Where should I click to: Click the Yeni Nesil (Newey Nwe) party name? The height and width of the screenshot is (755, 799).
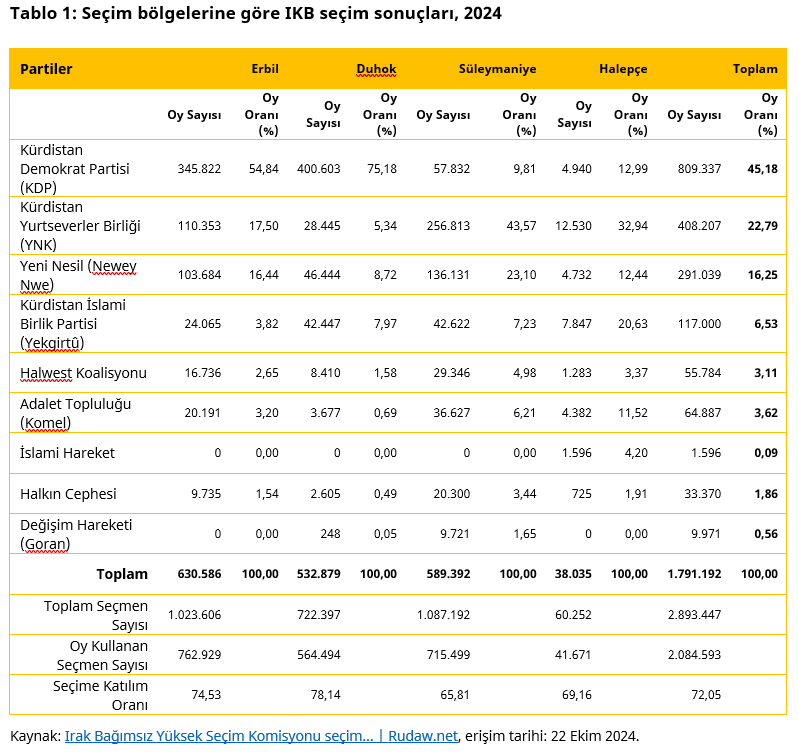tap(78, 274)
